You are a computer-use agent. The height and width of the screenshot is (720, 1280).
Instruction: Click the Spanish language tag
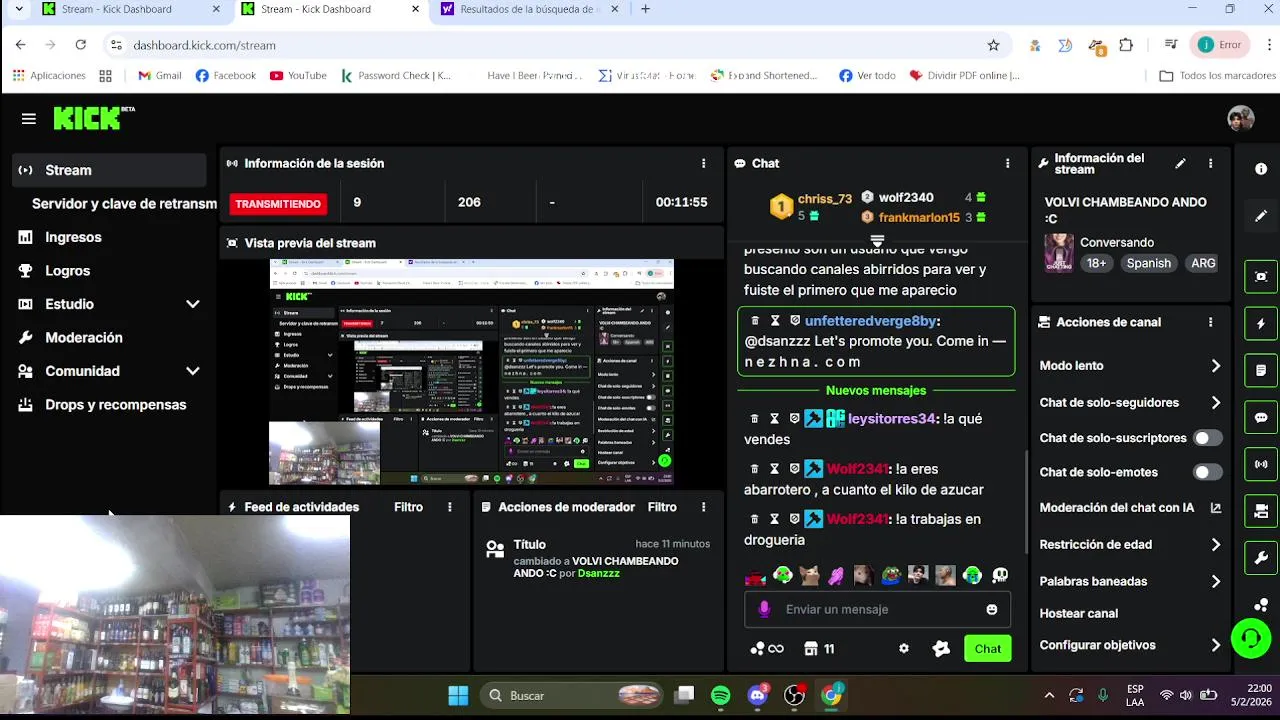tap(1148, 263)
